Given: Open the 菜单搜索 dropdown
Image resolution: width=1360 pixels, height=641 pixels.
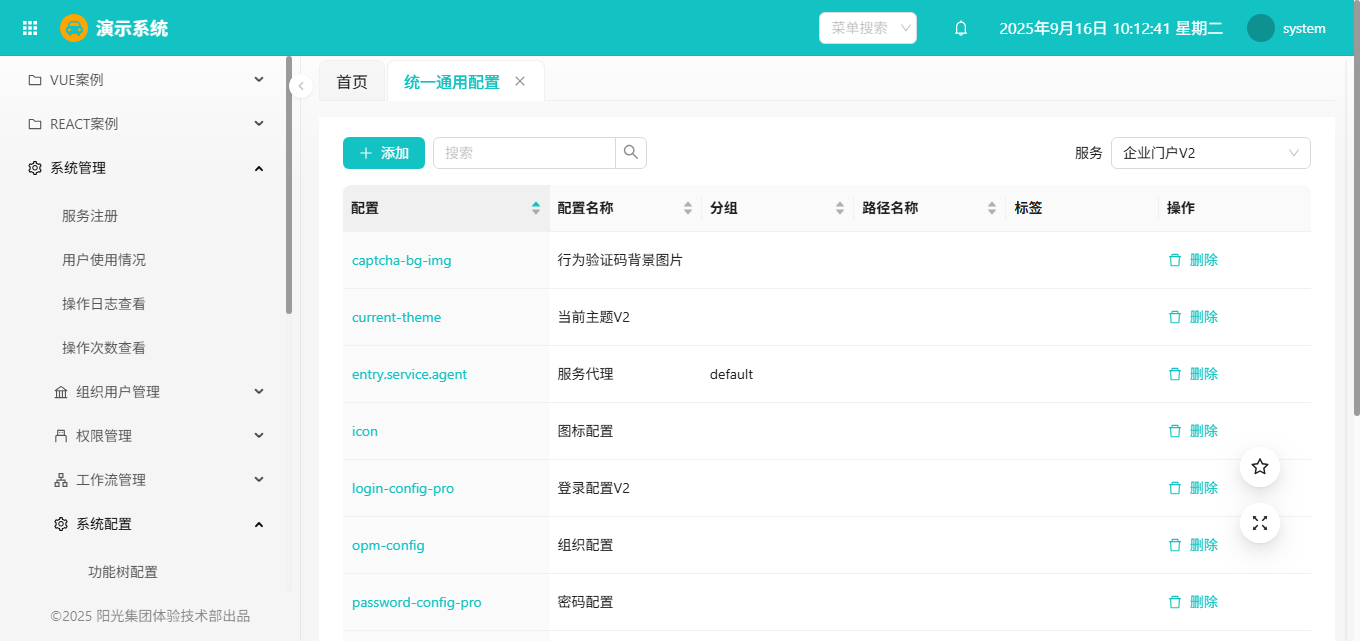Looking at the screenshot, I should [867, 28].
